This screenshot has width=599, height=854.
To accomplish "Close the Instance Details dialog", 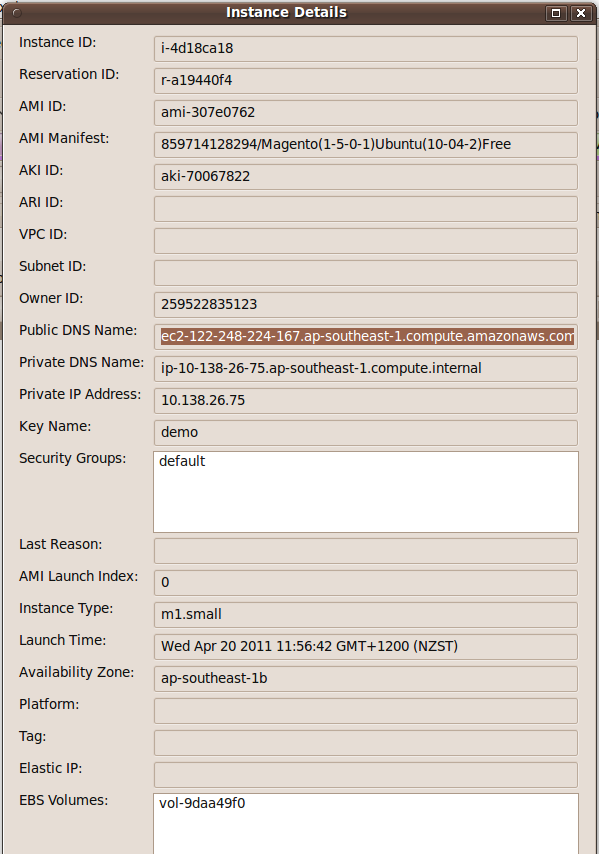I will (x=581, y=13).
